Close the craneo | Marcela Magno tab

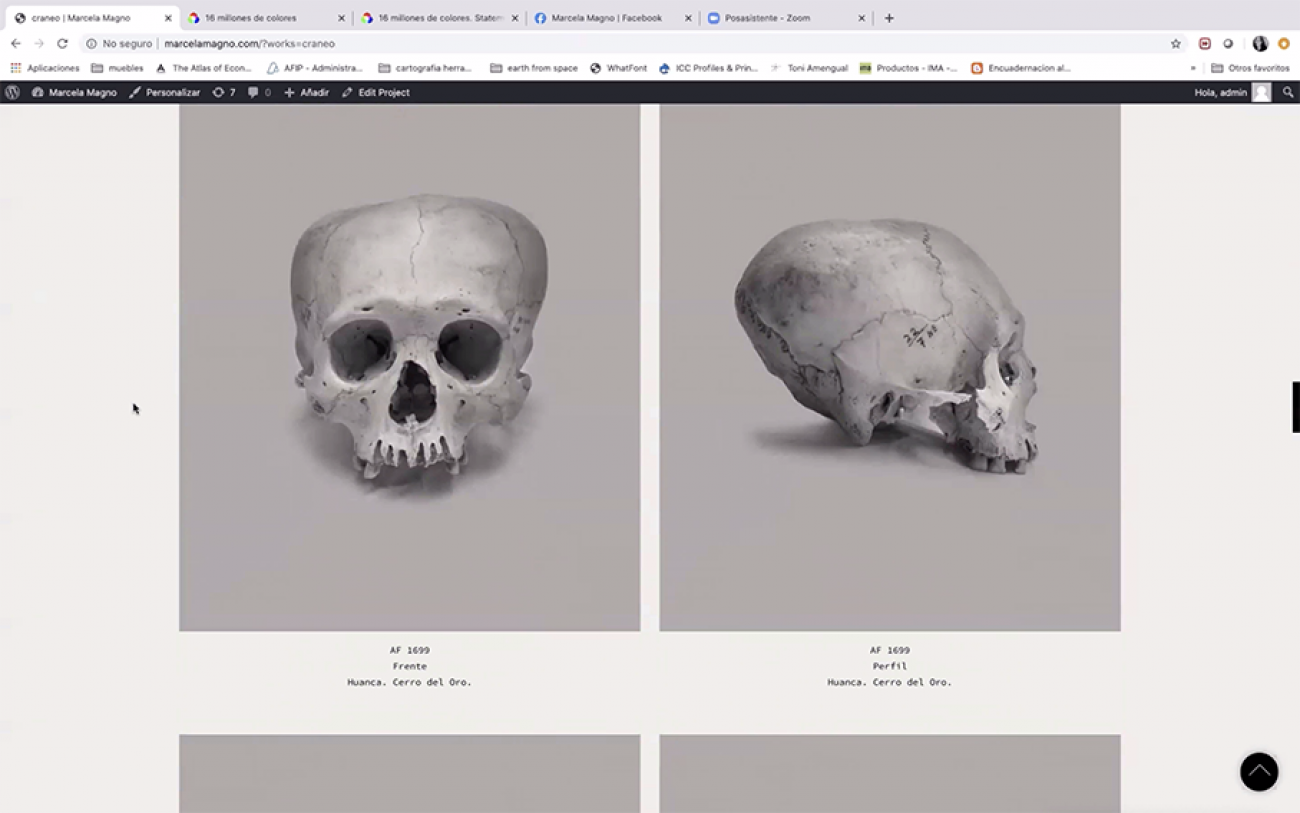point(168,18)
